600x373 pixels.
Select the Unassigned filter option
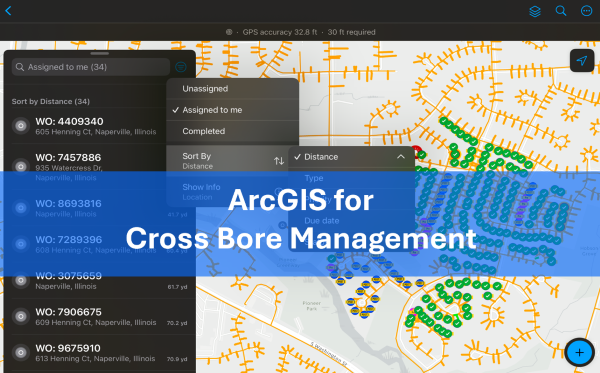pos(232,89)
